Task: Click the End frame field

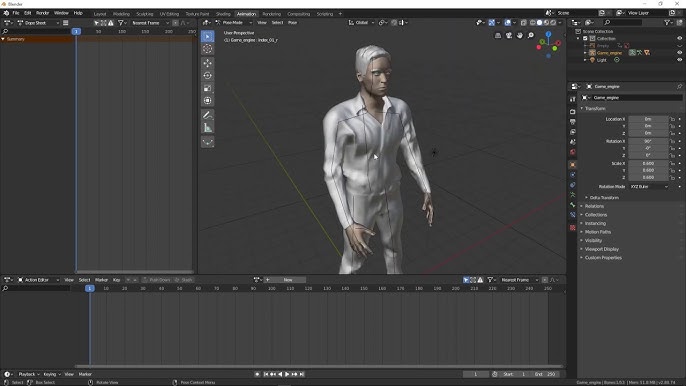Action: (x=546, y=374)
